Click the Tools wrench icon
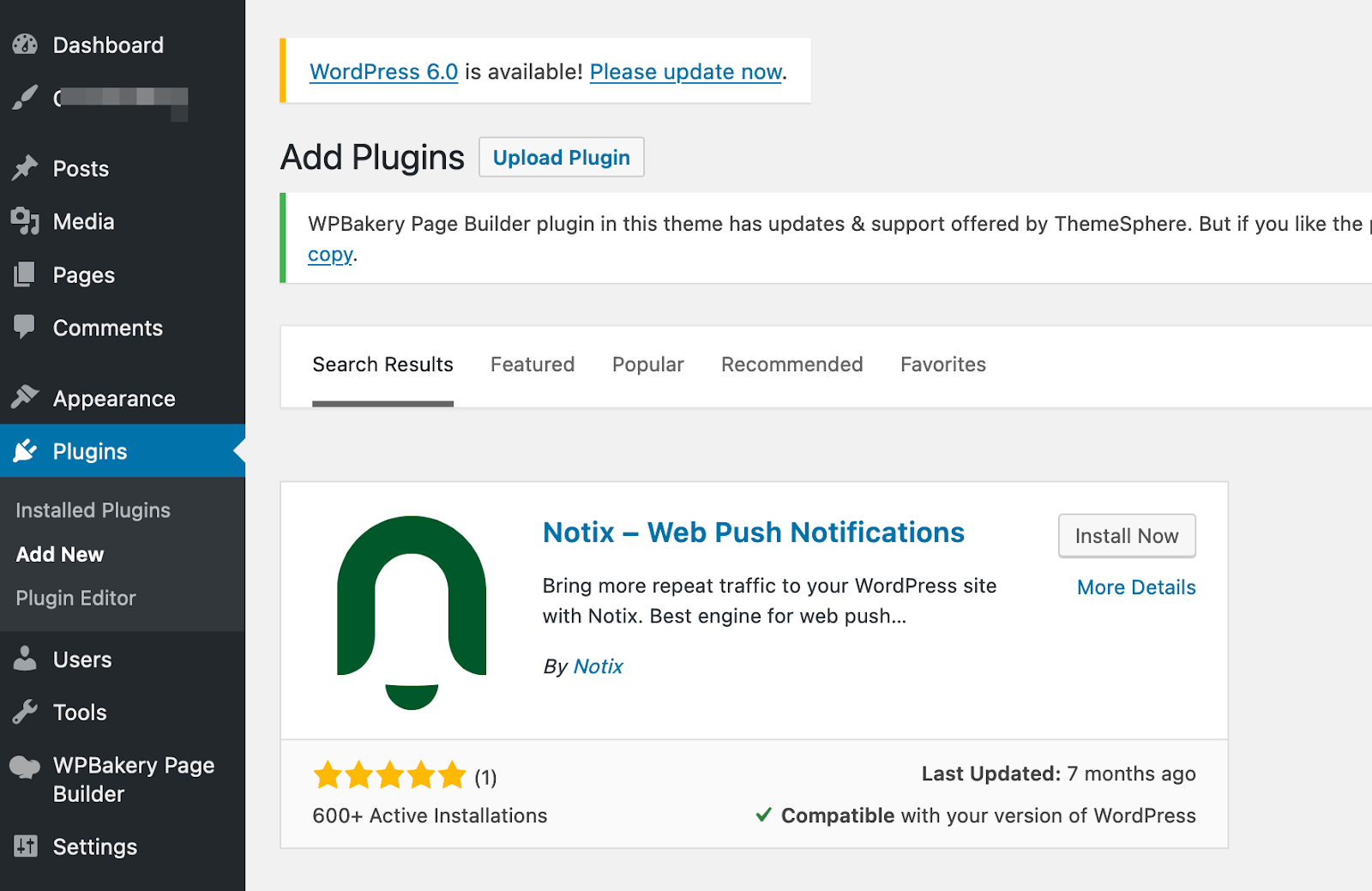This screenshot has width=1372, height=891. pos(25,712)
